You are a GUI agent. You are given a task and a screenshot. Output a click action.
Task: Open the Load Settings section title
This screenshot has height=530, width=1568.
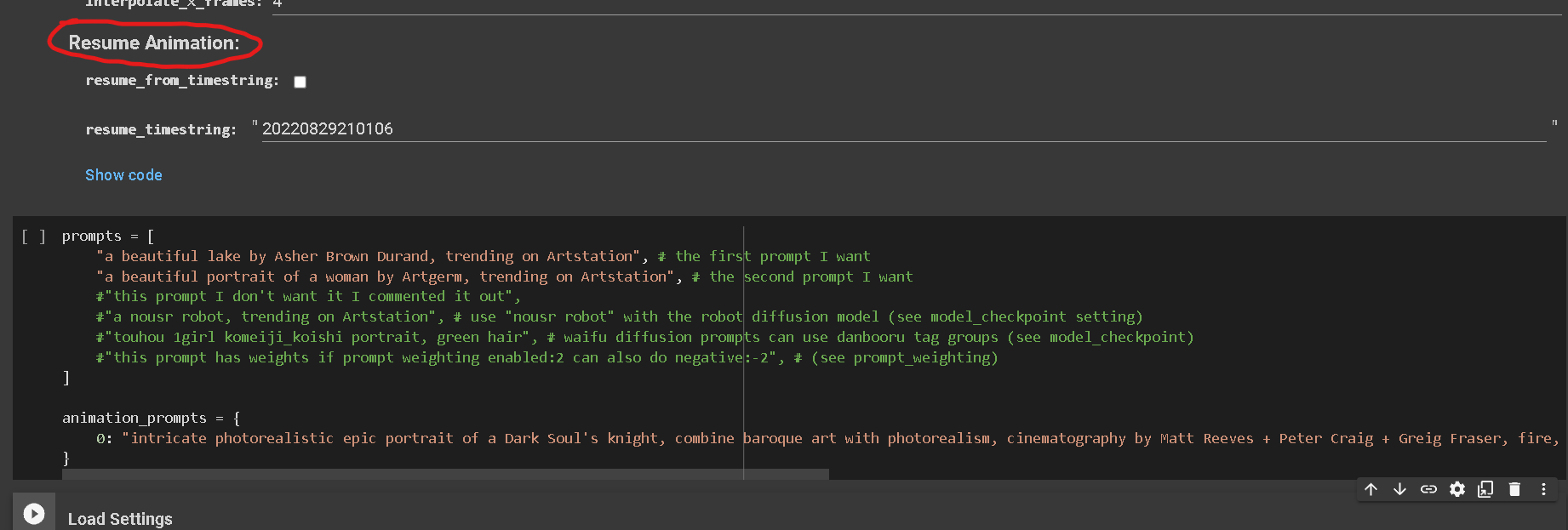tap(120, 519)
